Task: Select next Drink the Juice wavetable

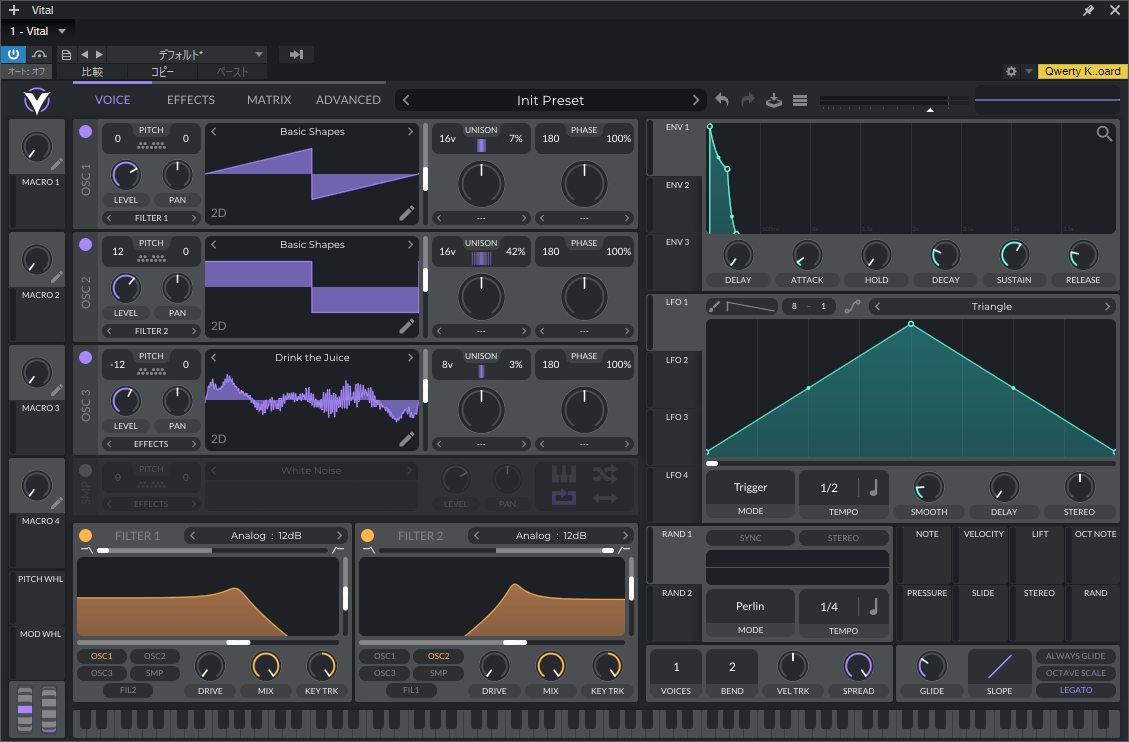Action: pos(410,358)
